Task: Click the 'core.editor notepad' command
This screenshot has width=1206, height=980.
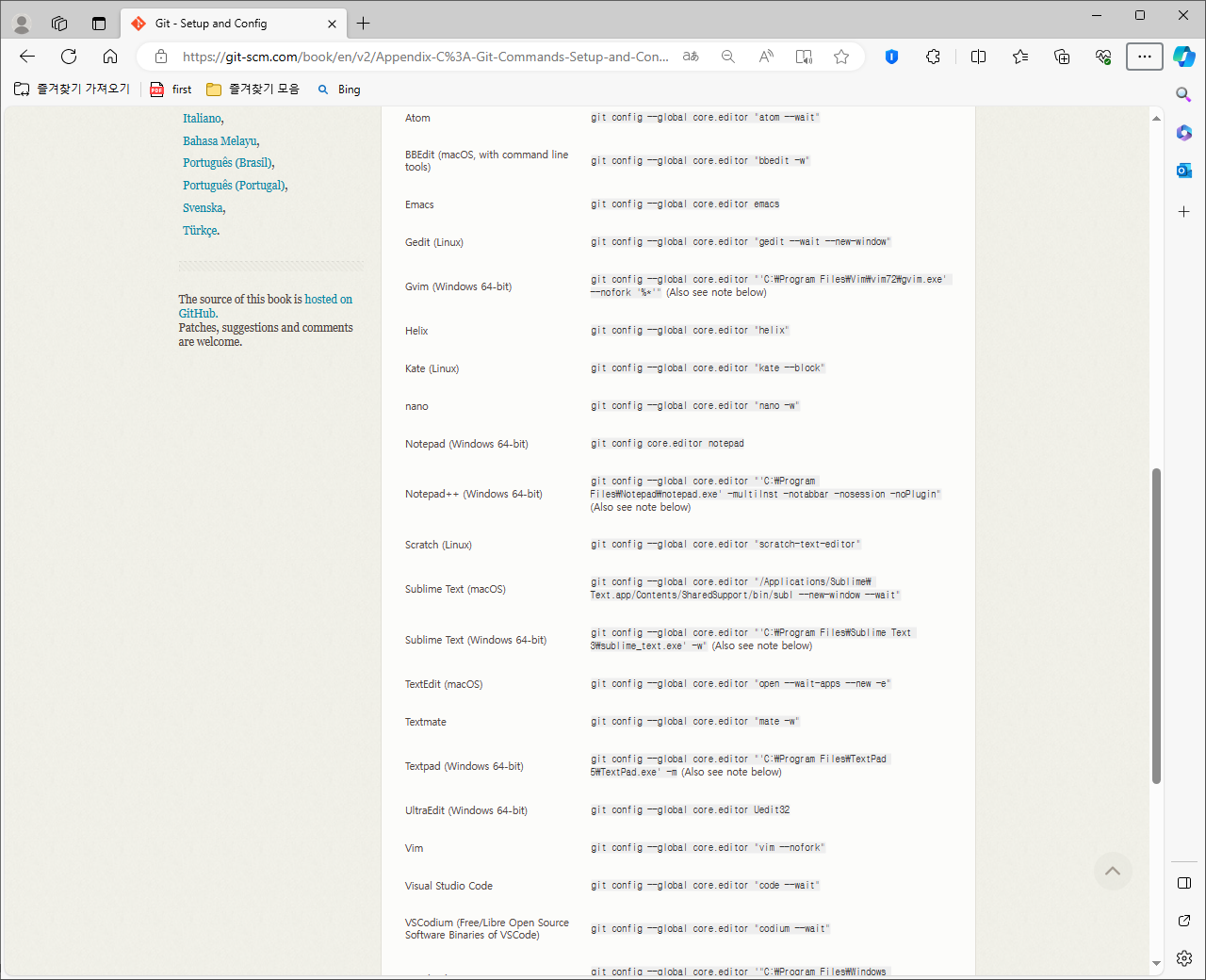Action: pos(667,444)
